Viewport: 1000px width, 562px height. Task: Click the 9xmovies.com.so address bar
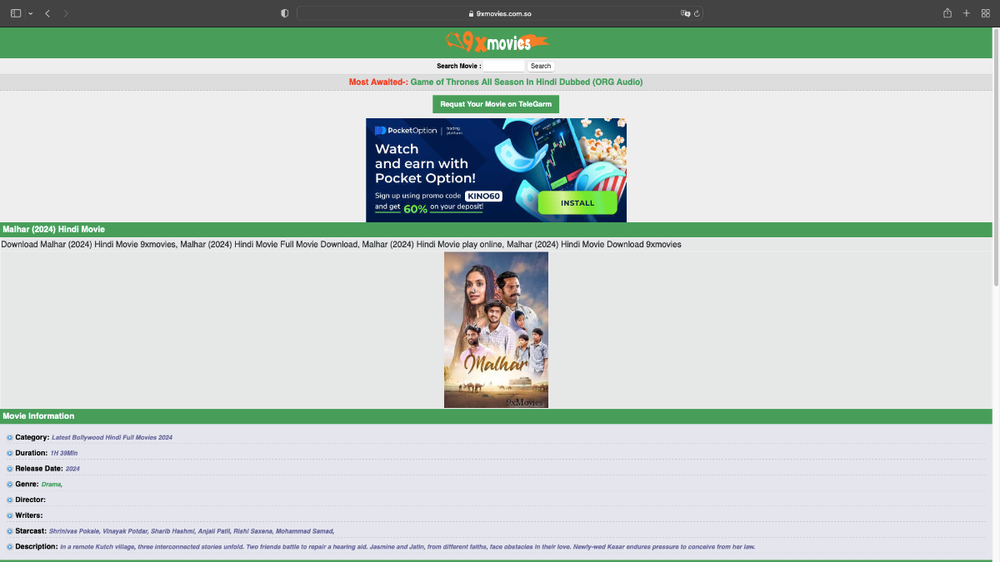click(500, 13)
